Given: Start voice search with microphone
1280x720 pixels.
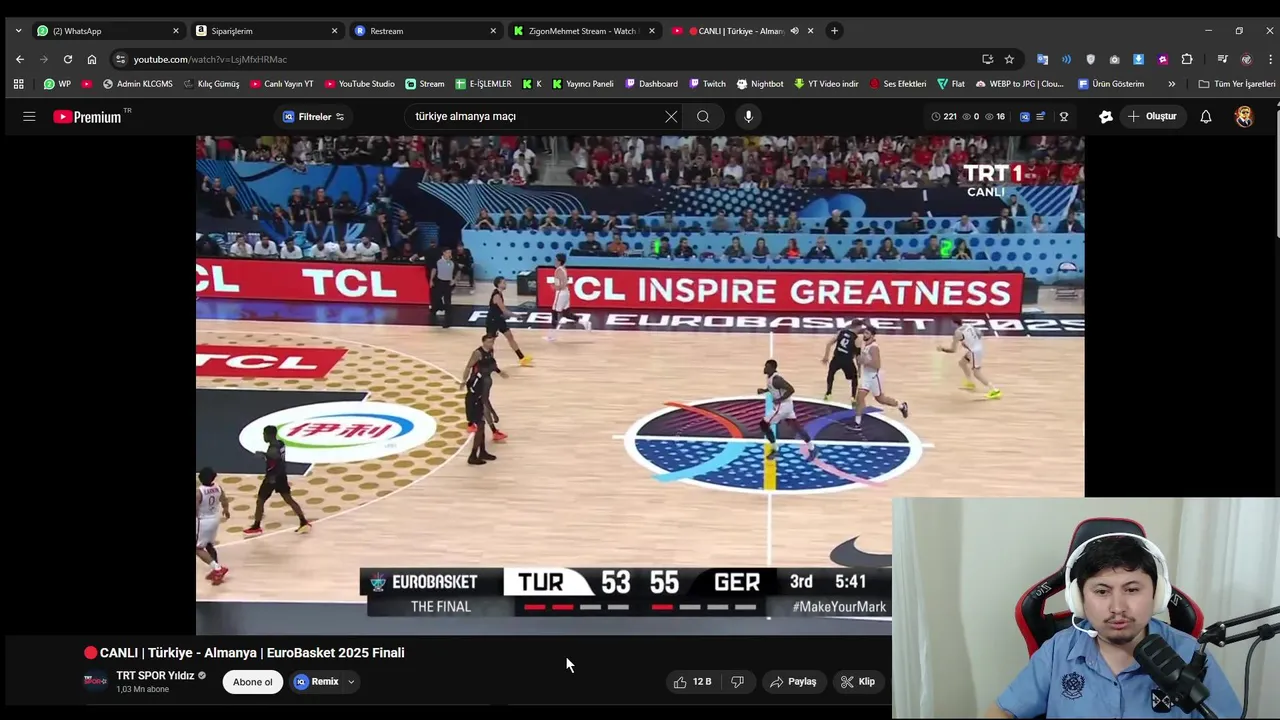Looking at the screenshot, I should (x=748, y=117).
